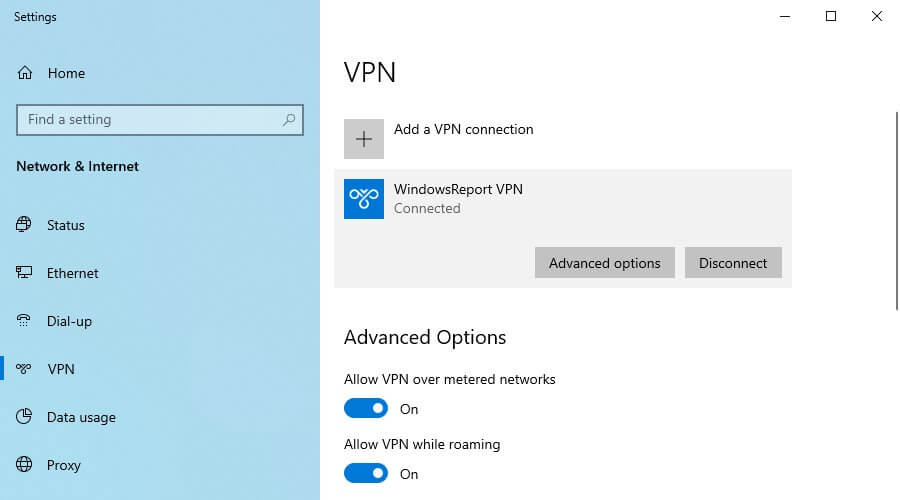Maximize the Settings window
Viewport: 900px width, 500px height.
point(831,17)
